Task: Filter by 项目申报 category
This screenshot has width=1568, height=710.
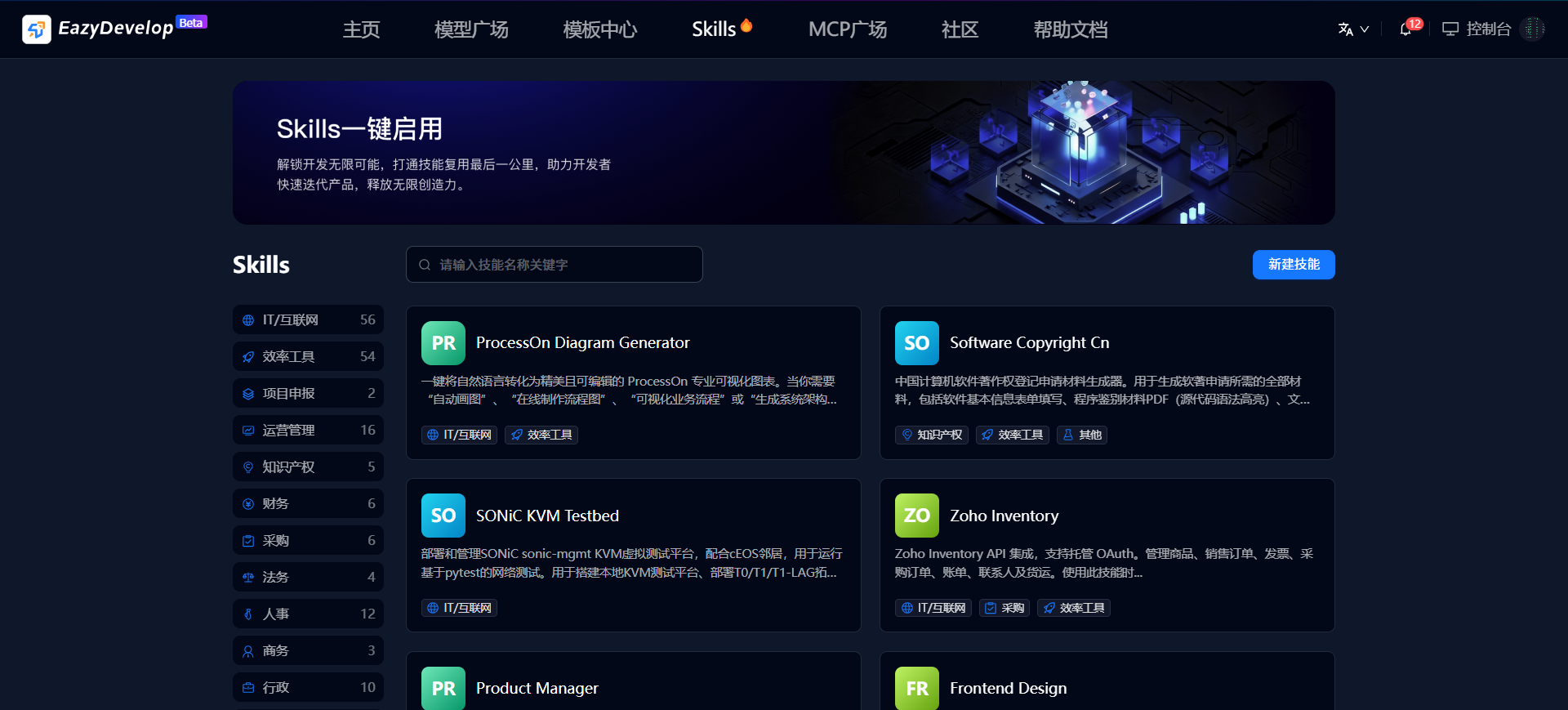Action: click(x=308, y=394)
